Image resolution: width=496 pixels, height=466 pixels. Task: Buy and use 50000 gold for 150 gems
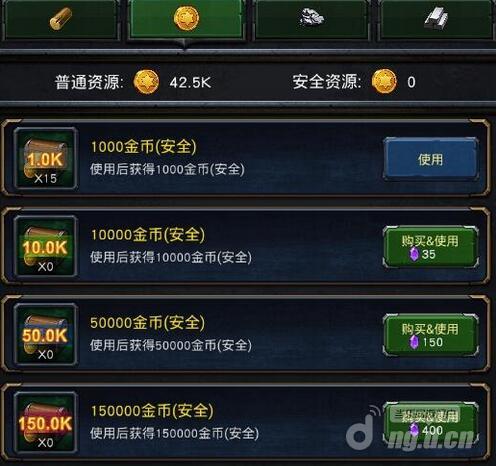coord(431,335)
